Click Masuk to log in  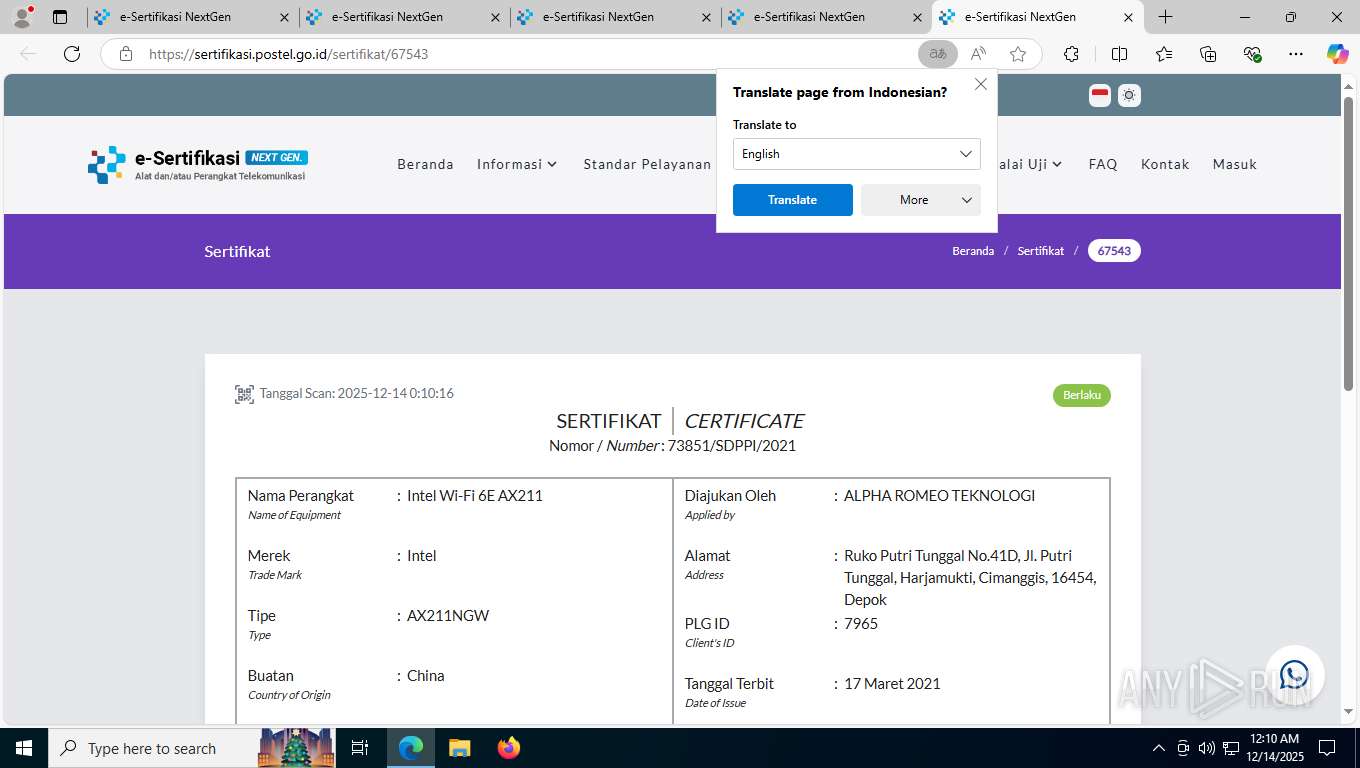pyautogui.click(x=1235, y=164)
